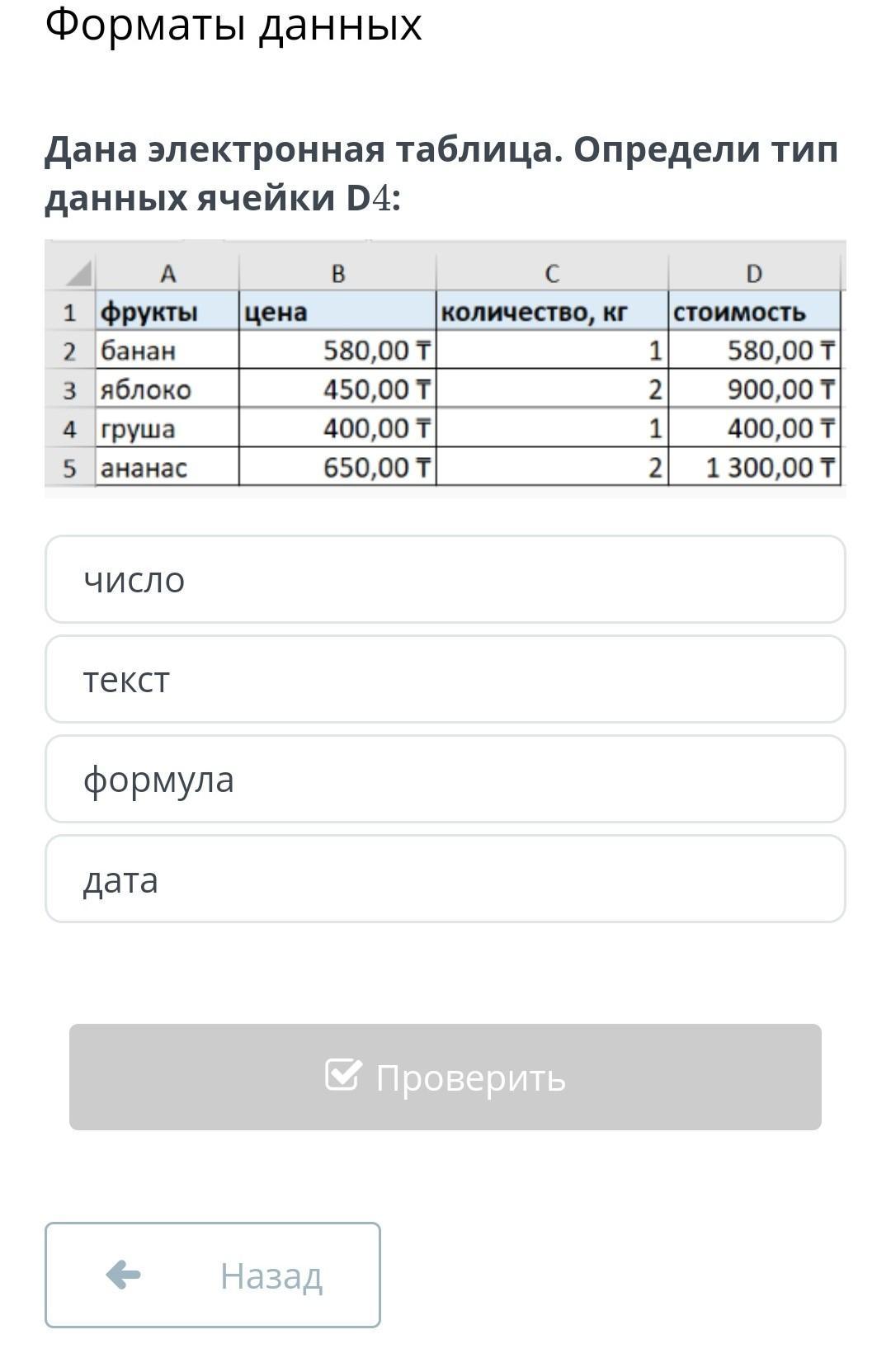The width and height of the screenshot is (891, 1372).
Task: Click column B header in the table
Action: tap(337, 274)
